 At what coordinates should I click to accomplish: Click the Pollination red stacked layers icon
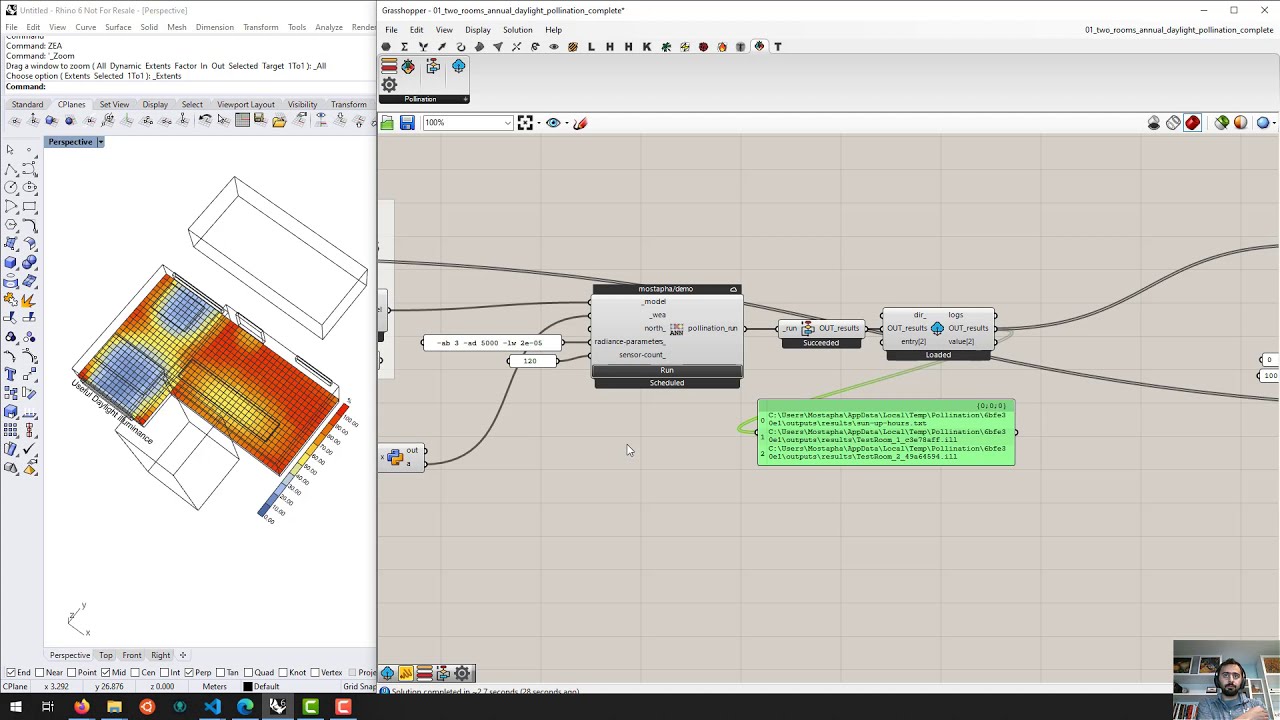pos(389,66)
